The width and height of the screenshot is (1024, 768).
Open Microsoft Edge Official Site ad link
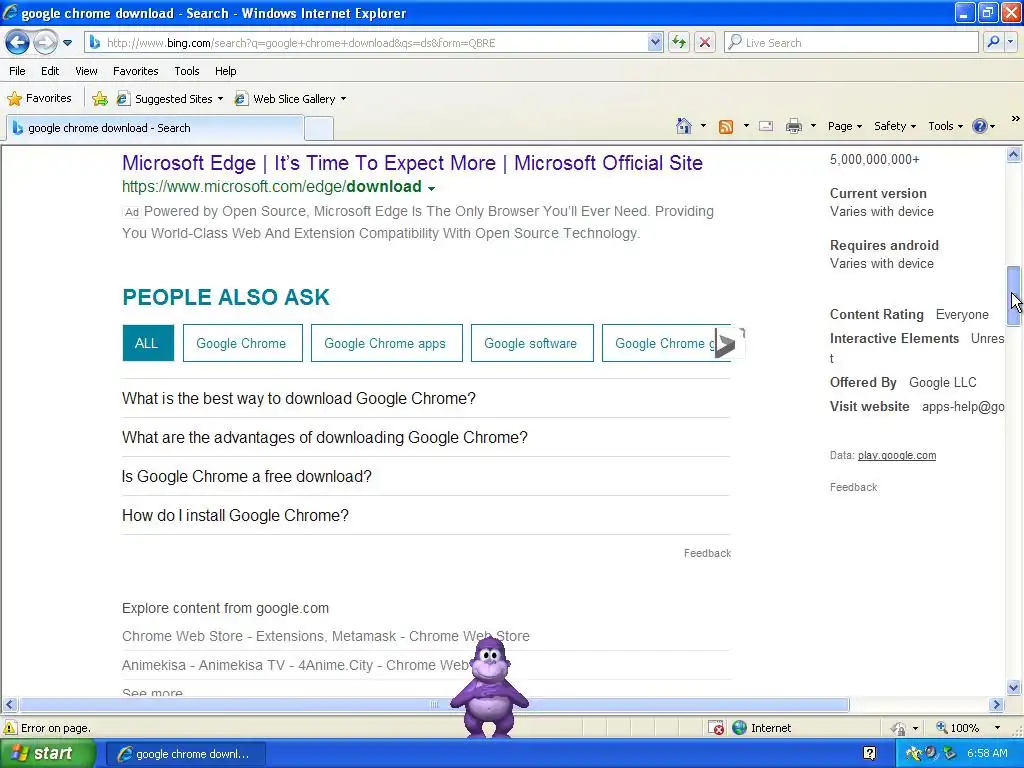point(412,163)
